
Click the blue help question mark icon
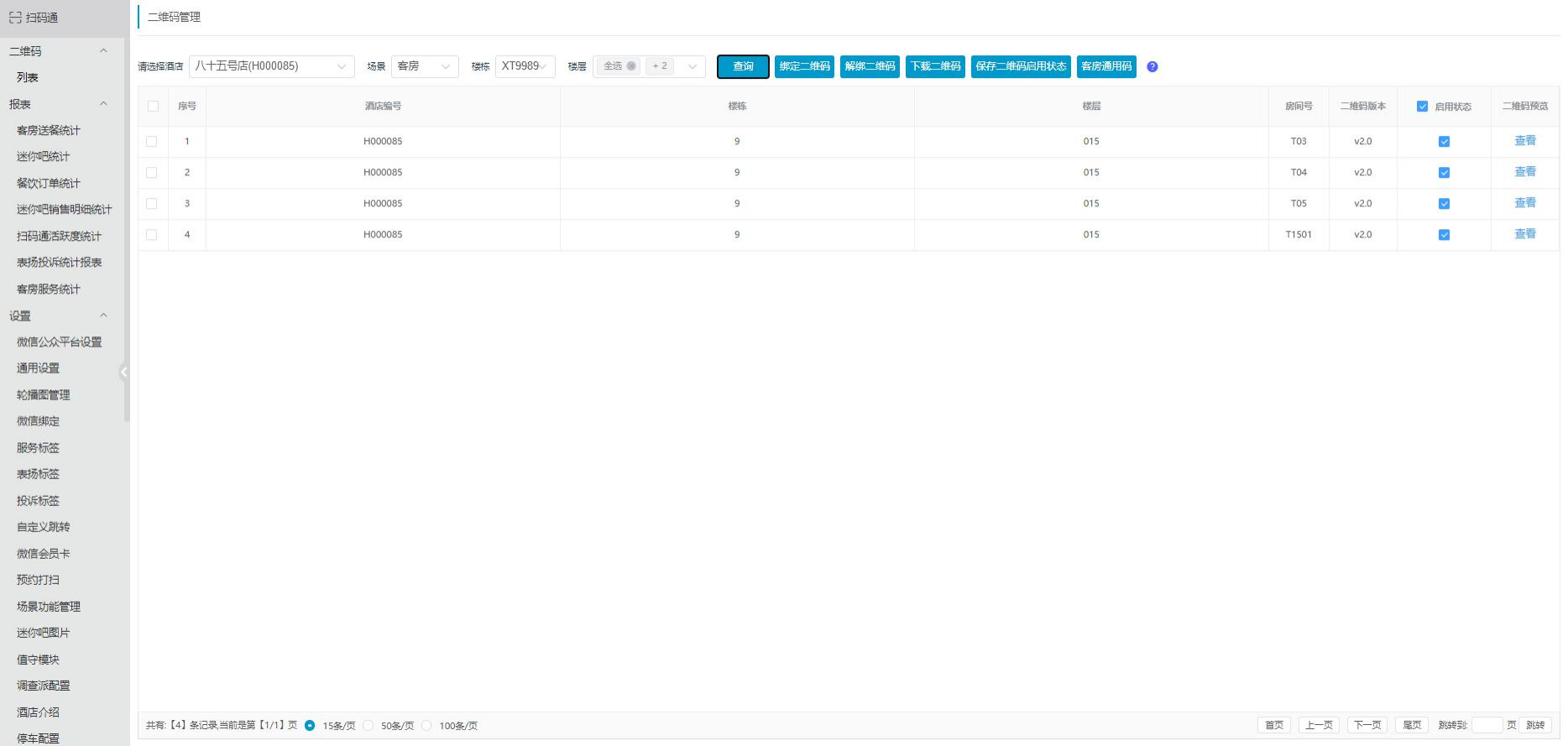point(1152,67)
